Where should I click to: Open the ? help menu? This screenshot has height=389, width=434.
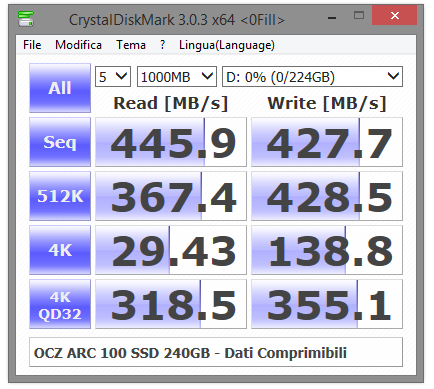coord(162,45)
